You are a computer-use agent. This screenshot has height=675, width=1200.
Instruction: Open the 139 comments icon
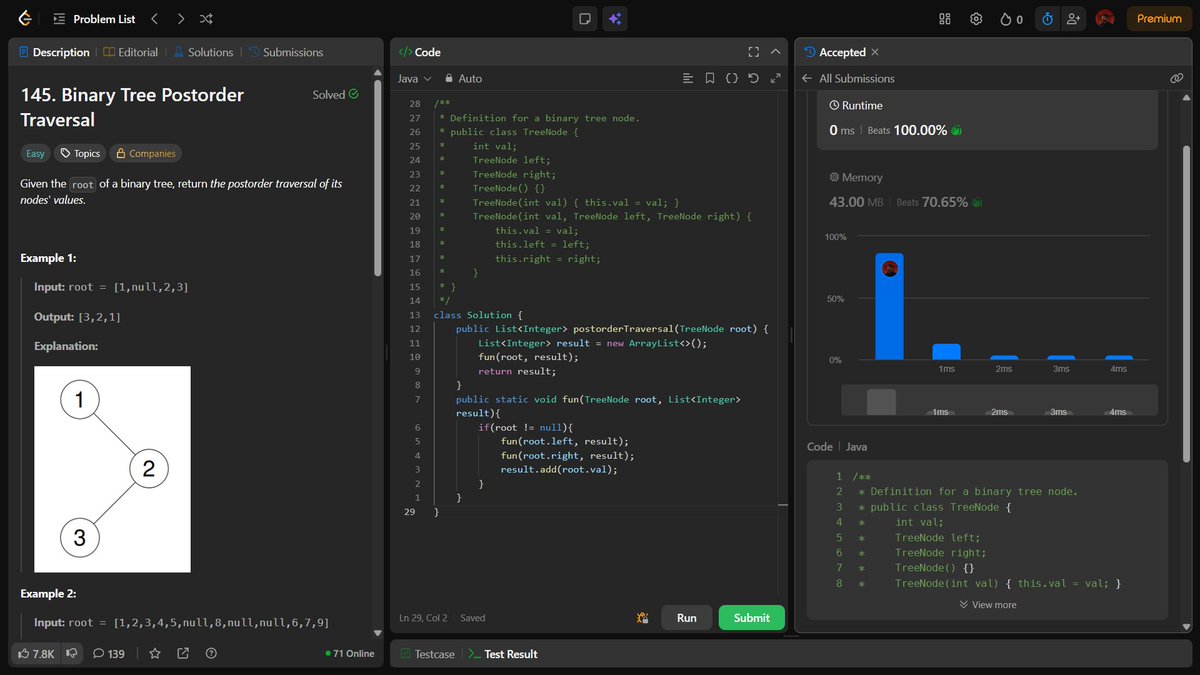tap(108, 653)
